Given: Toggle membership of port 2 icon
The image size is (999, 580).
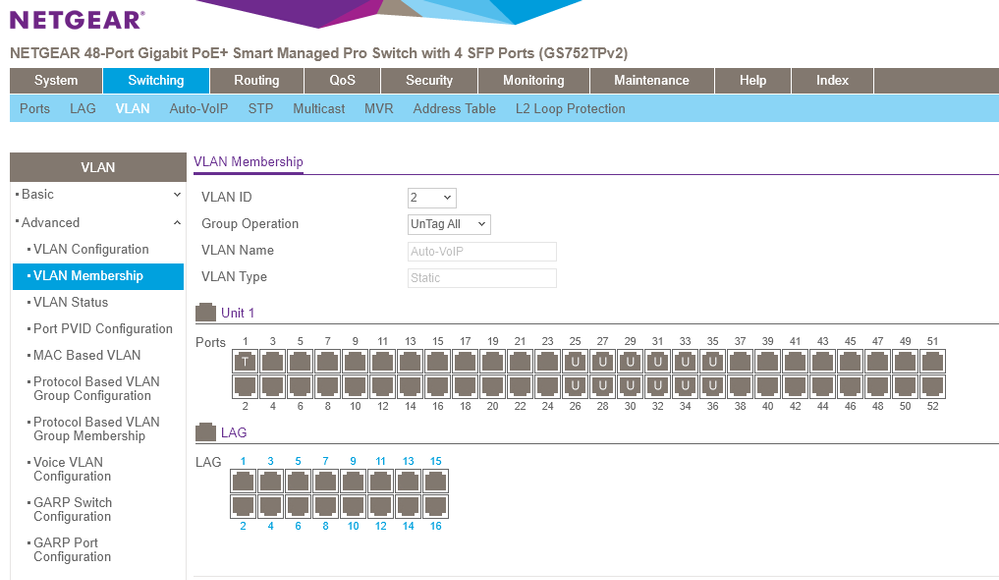Looking at the screenshot, I should pos(245,386).
